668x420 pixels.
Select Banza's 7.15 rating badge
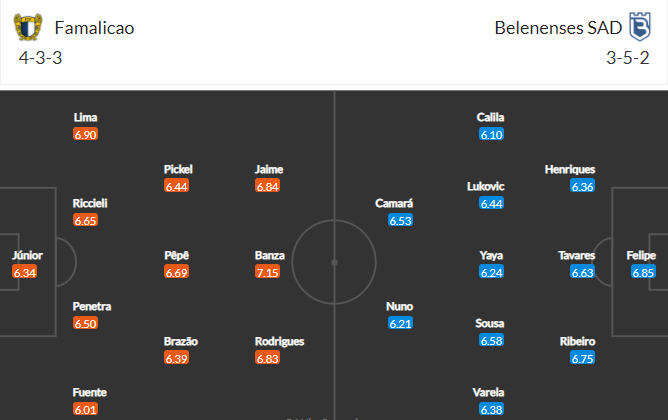(268, 272)
